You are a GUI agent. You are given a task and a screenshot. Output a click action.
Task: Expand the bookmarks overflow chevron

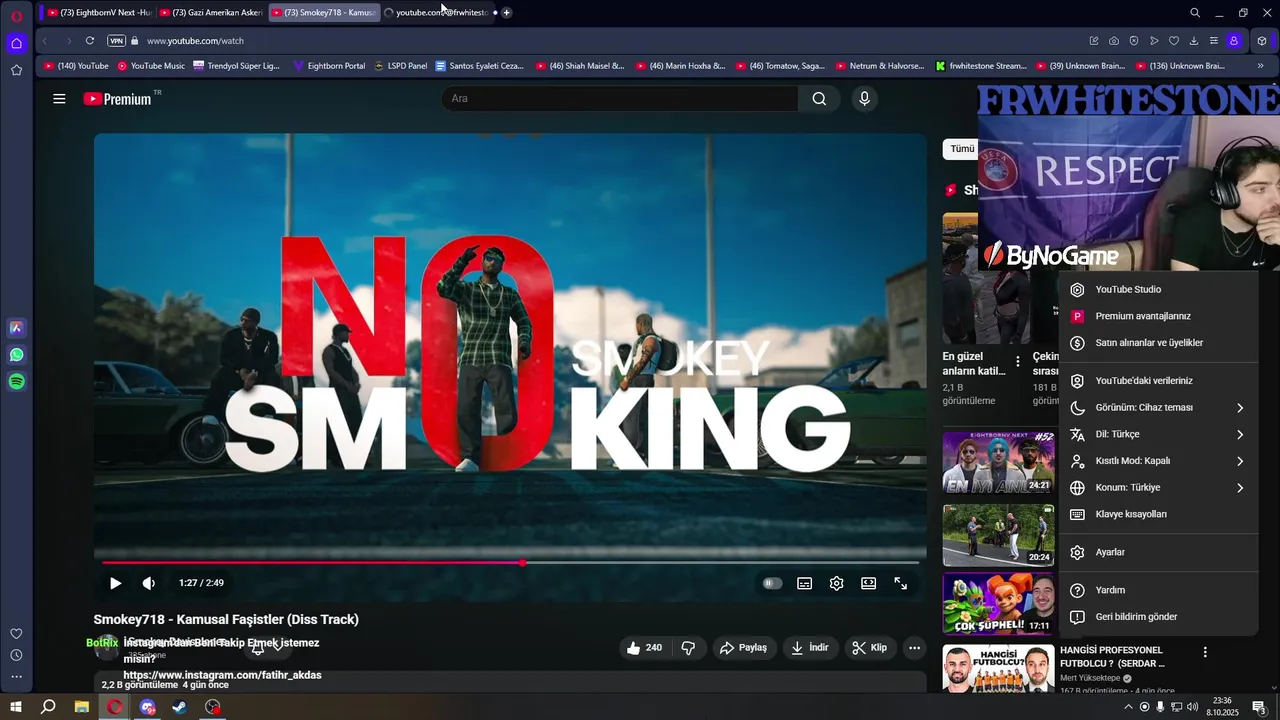click(1260, 66)
